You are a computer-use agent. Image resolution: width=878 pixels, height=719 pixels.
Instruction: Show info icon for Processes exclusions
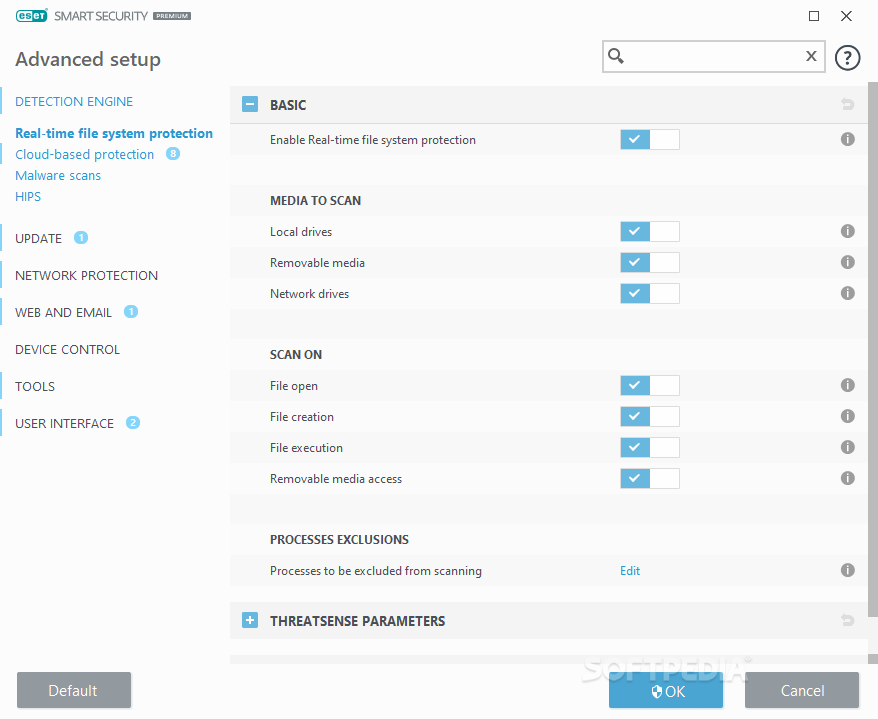847,570
